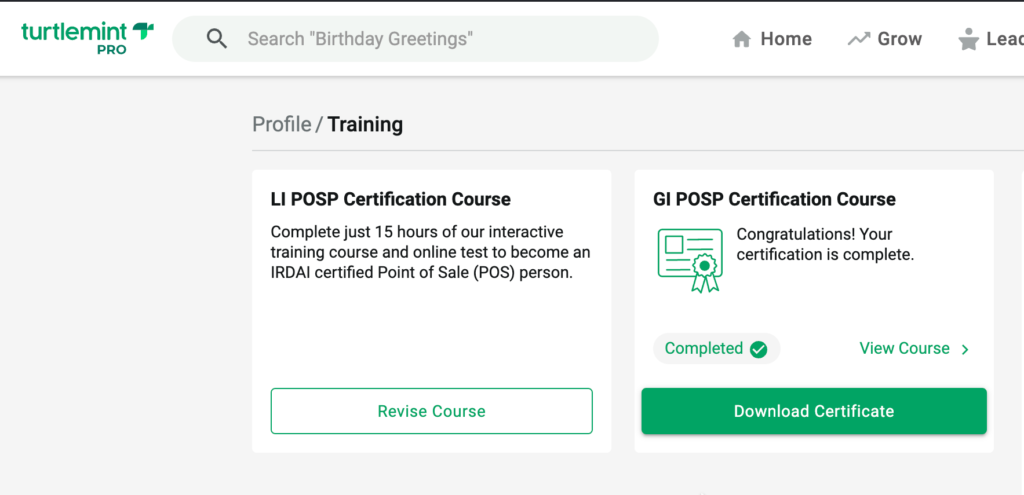This screenshot has height=495, width=1024.
Task: Click the Download Certificate button
Action: click(x=814, y=411)
